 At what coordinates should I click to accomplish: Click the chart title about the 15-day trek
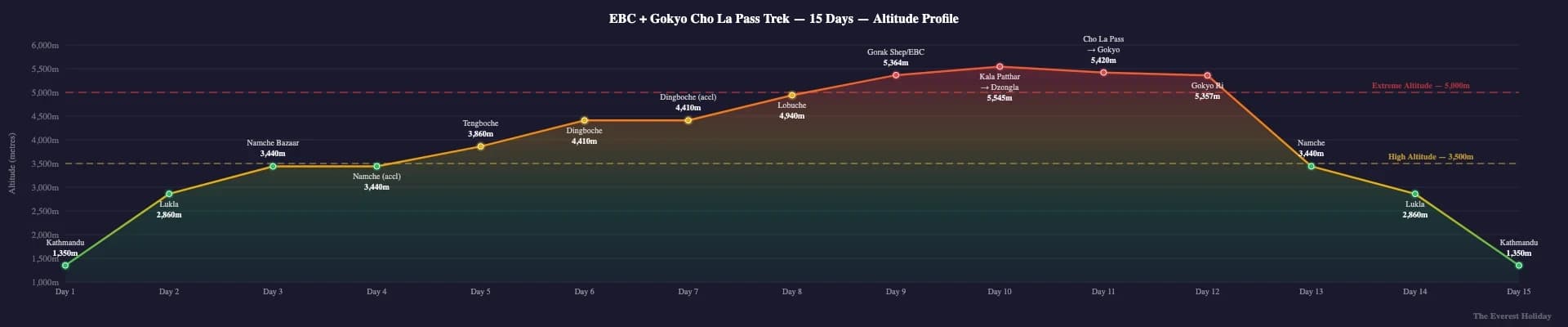coord(783,19)
